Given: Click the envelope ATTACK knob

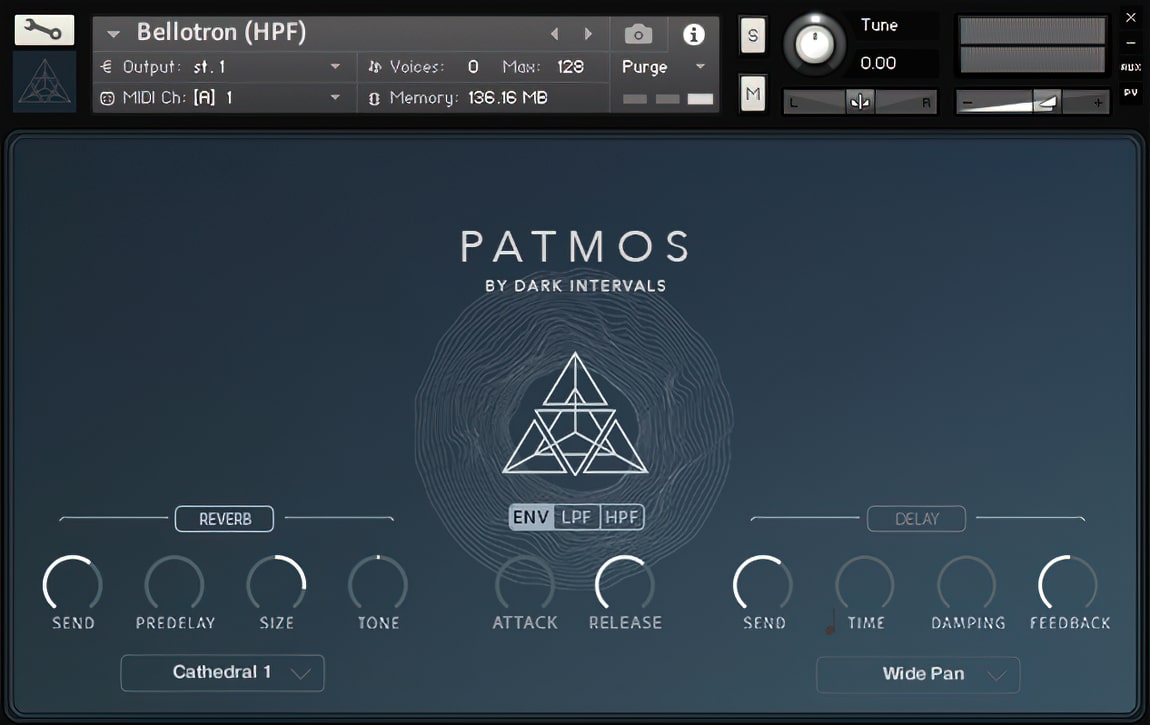Looking at the screenshot, I should point(524,584).
